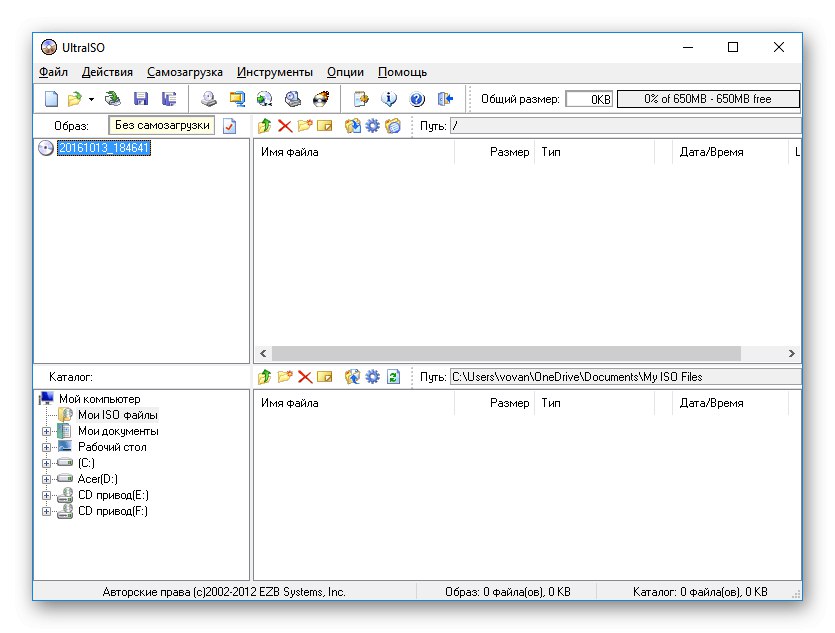The image size is (835, 633).
Task: Sort catalog pane by Имя файла header
Action: 354,403
